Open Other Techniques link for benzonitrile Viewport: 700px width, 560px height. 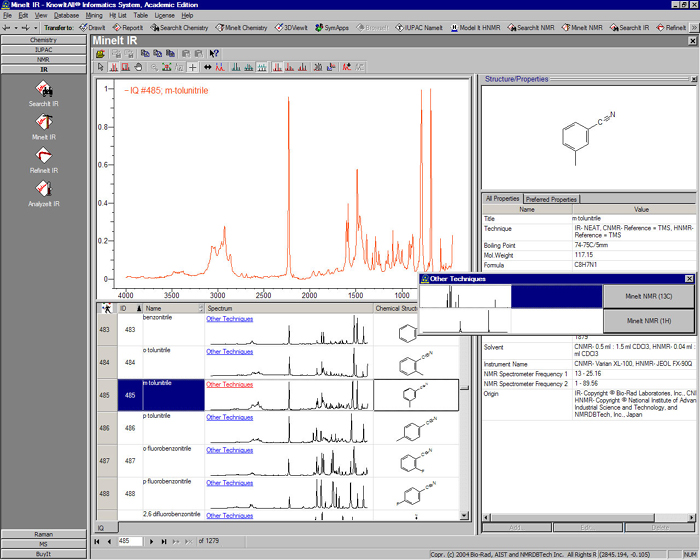pyautogui.click(x=229, y=319)
